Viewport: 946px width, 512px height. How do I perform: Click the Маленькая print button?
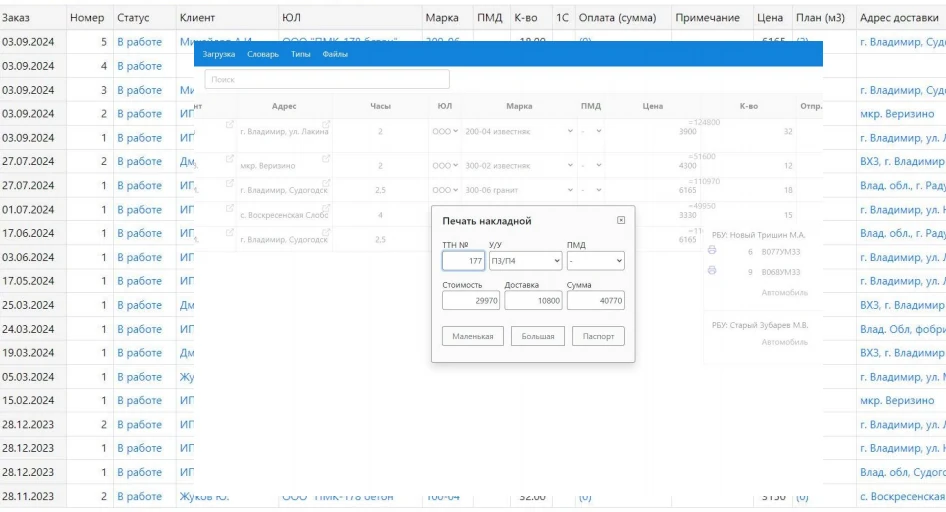pos(473,337)
